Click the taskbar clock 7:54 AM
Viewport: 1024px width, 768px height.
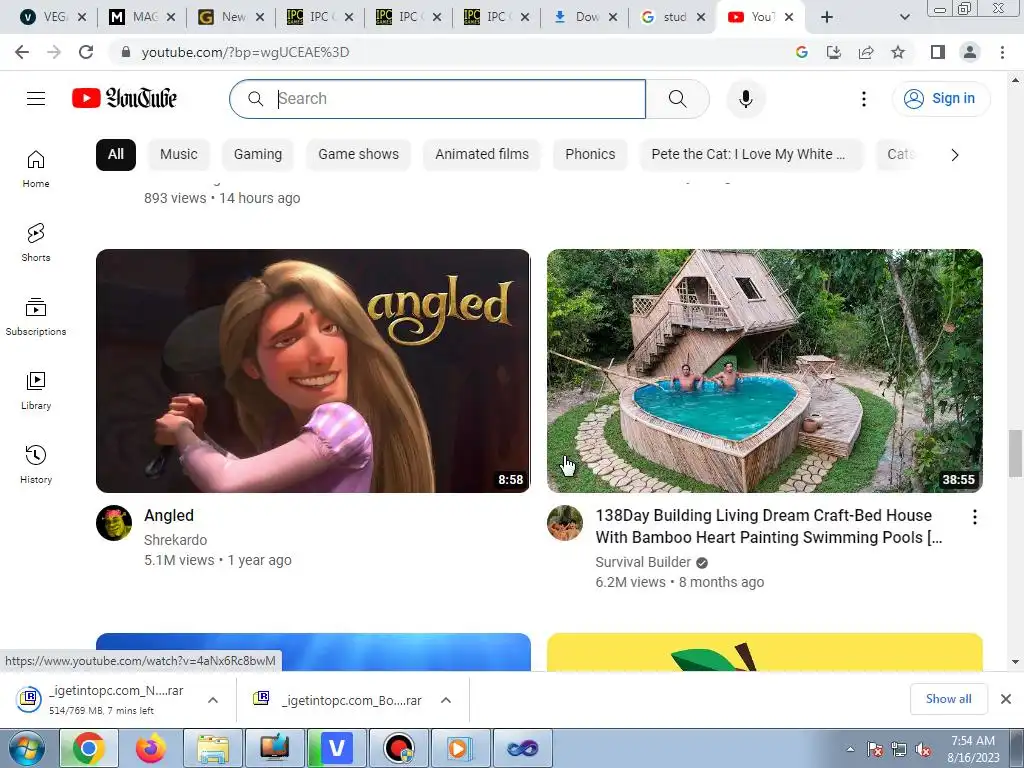[973, 741]
